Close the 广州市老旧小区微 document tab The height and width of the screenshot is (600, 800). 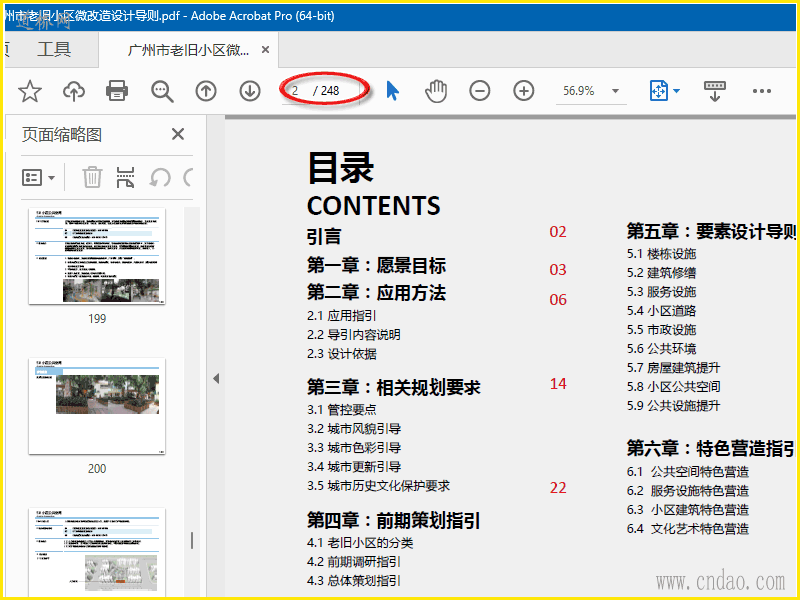pos(264,50)
